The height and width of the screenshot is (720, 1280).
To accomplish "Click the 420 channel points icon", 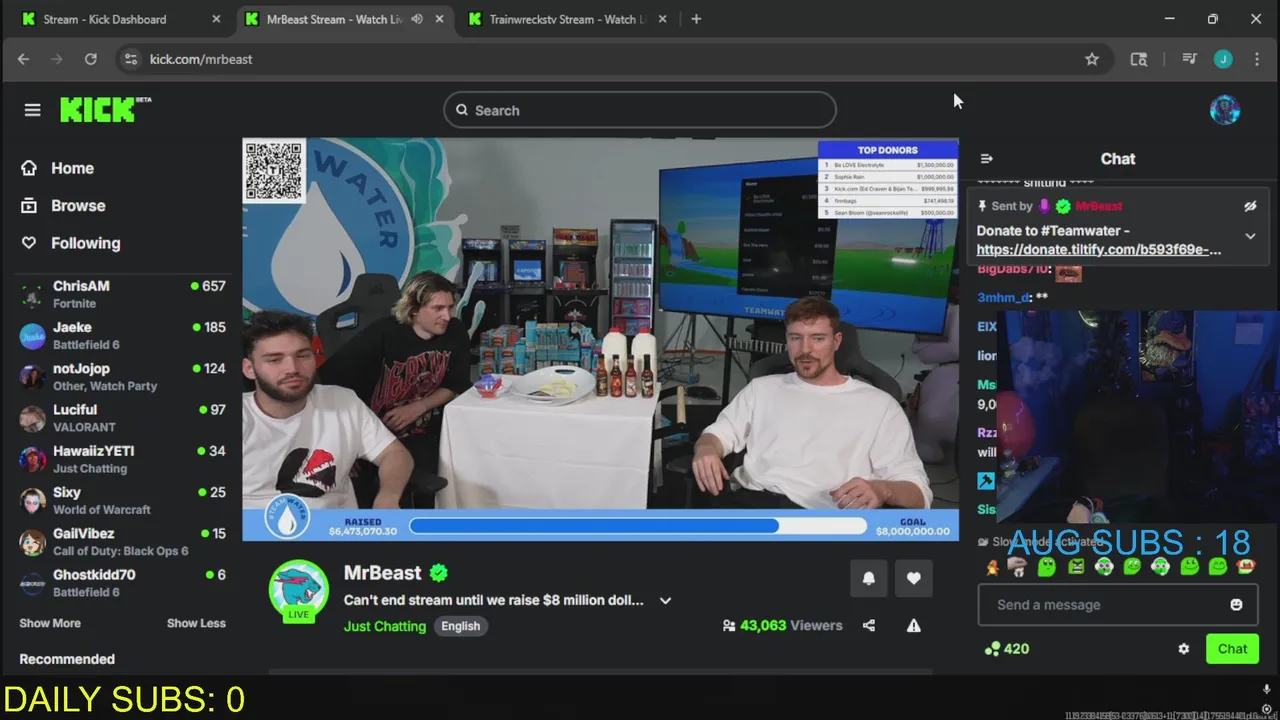I will point(992,649).
